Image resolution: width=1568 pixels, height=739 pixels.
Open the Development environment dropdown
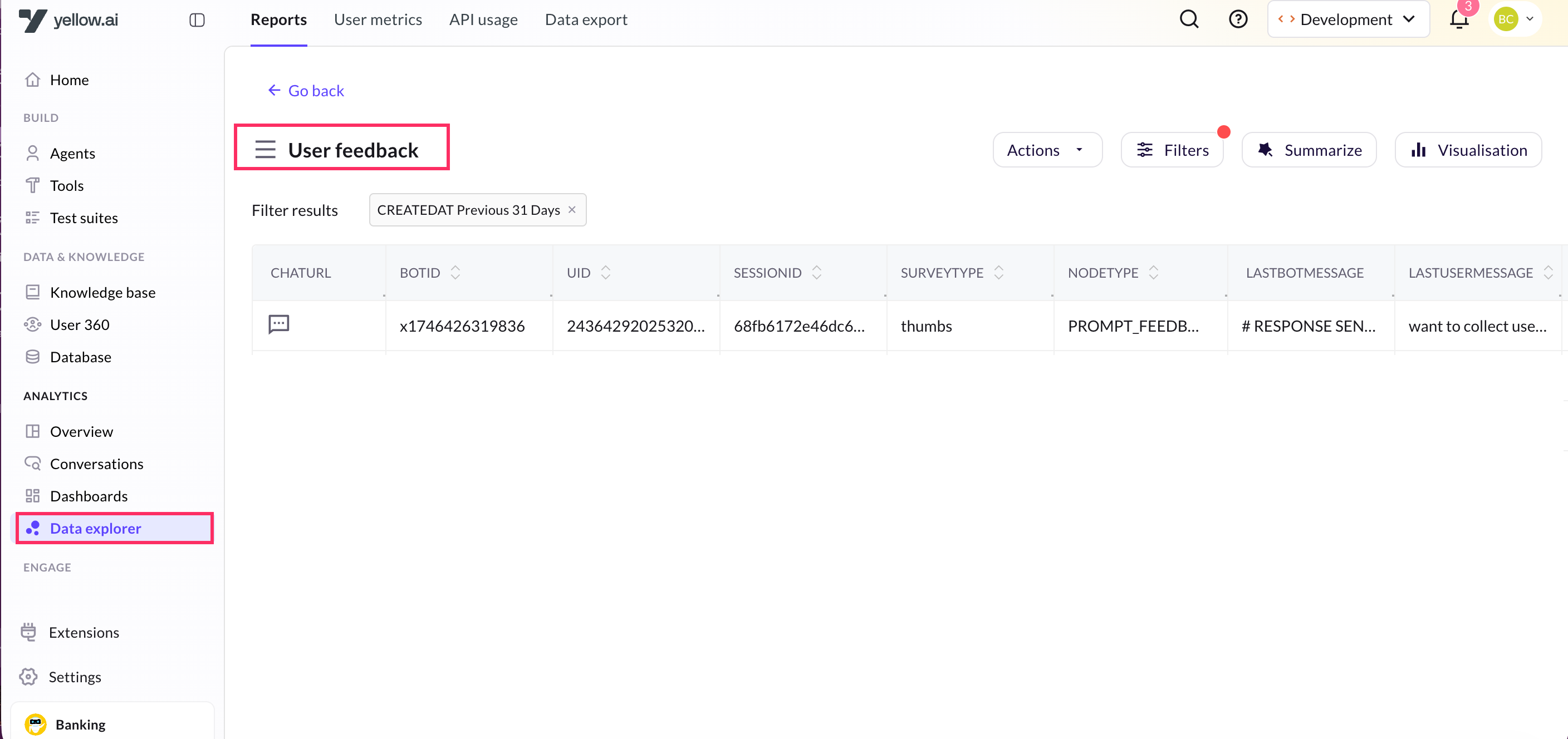point(1348,19)
